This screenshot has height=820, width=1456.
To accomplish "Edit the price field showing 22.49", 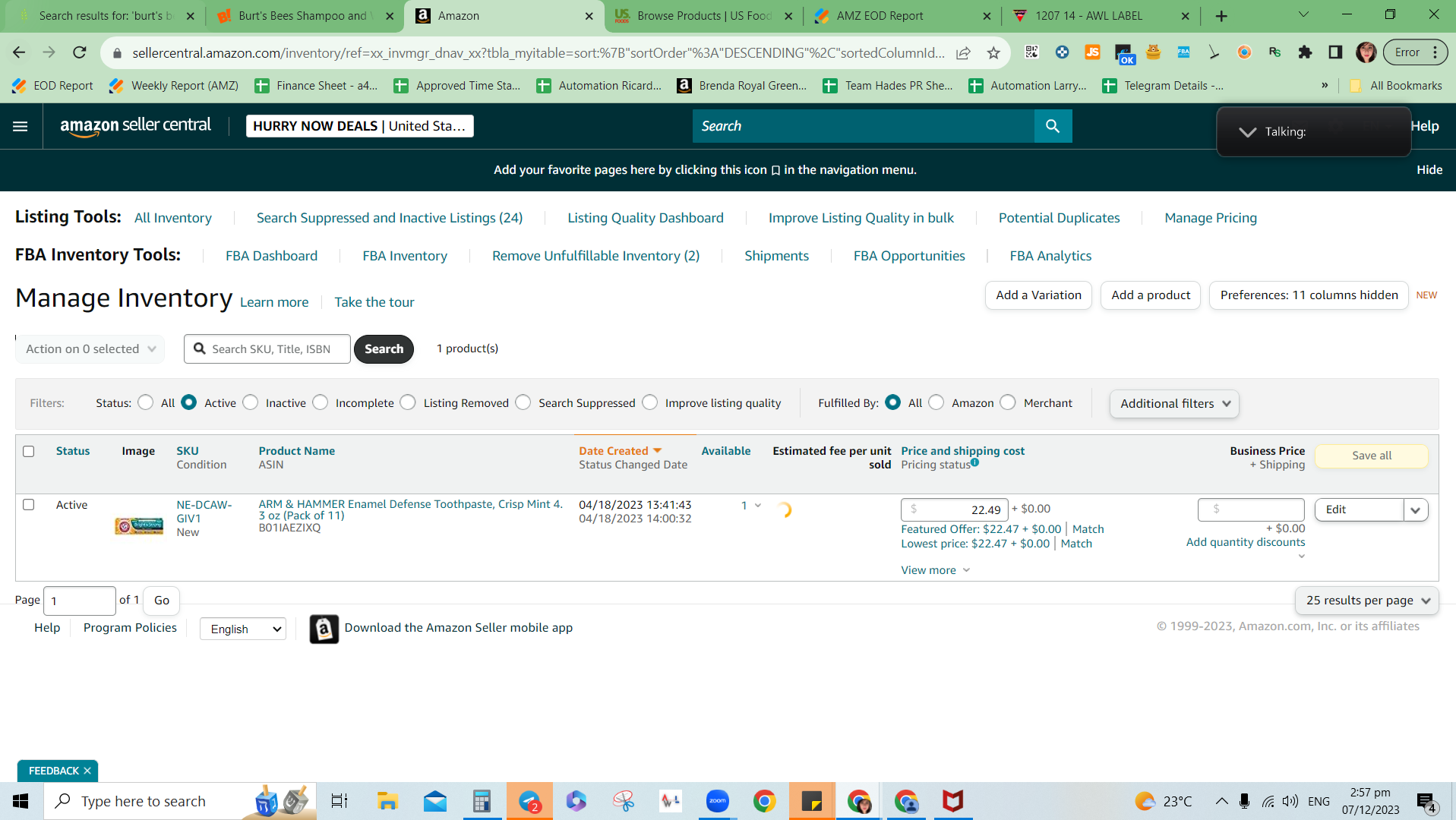I will tap(955, 510).
